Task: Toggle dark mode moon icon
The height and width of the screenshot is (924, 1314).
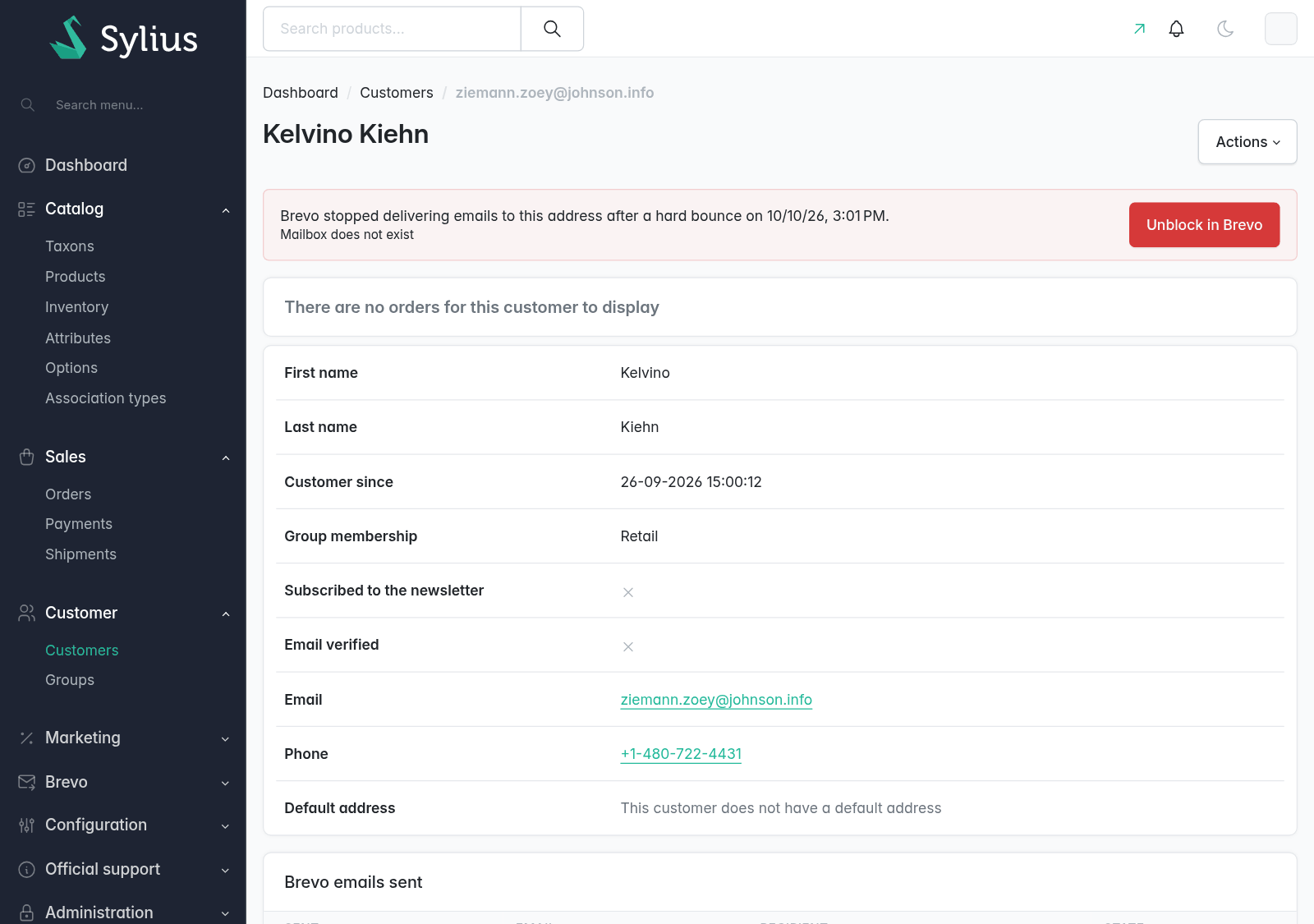Action: coord(1225,29)
